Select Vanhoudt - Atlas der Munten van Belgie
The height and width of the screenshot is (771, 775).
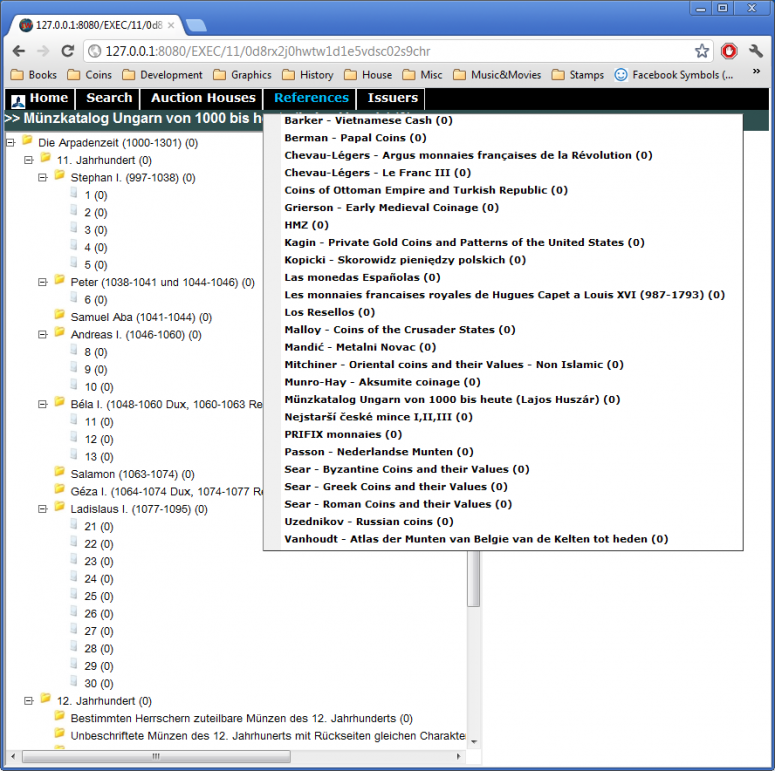coord(476,539)
